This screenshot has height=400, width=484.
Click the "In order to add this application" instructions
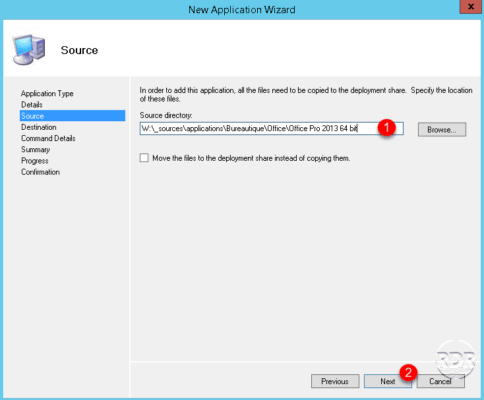click(x=306, y=94)
